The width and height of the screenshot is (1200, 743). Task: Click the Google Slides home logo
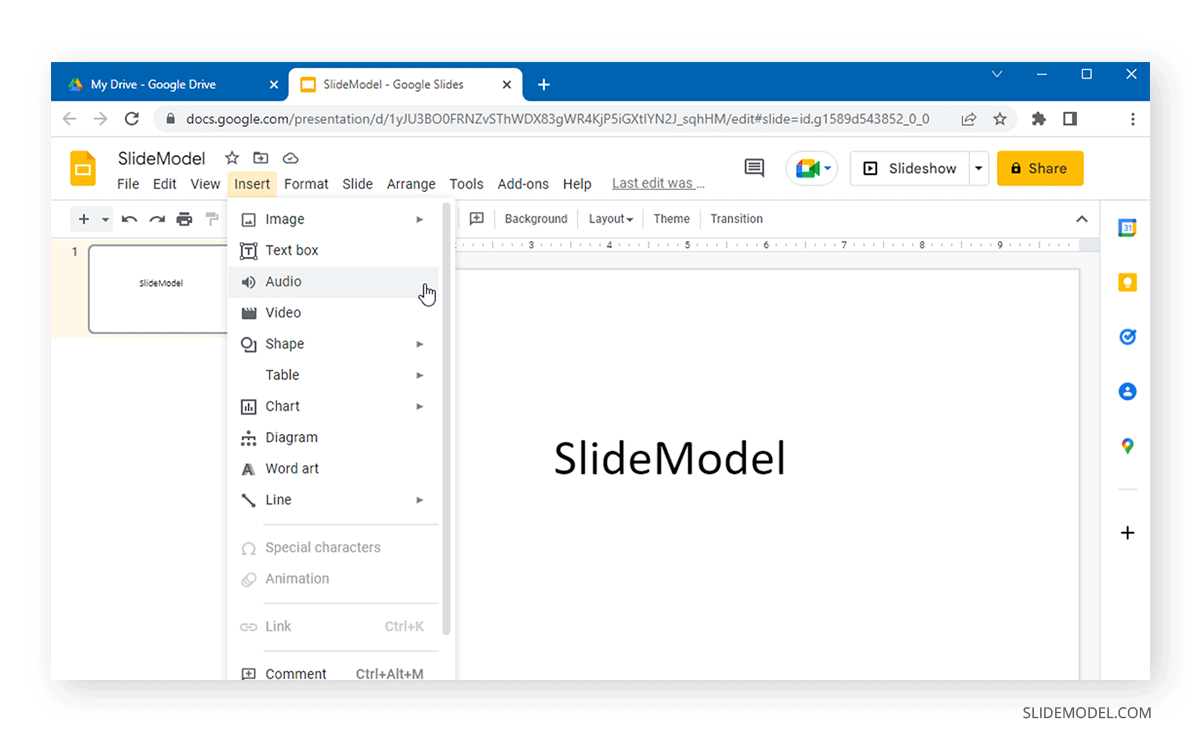coord(83,168)
